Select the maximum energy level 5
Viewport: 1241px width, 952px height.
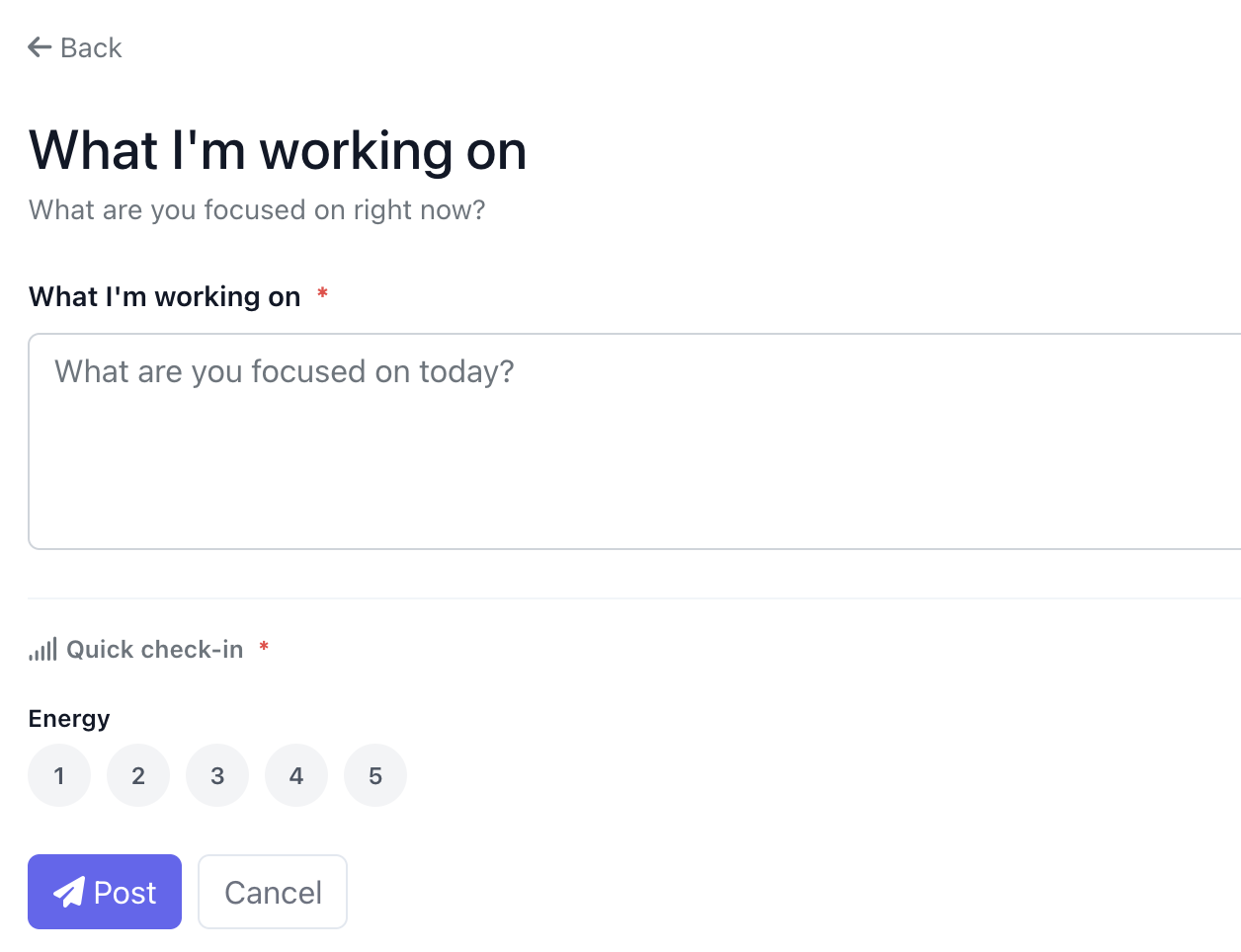coord(375,775)
